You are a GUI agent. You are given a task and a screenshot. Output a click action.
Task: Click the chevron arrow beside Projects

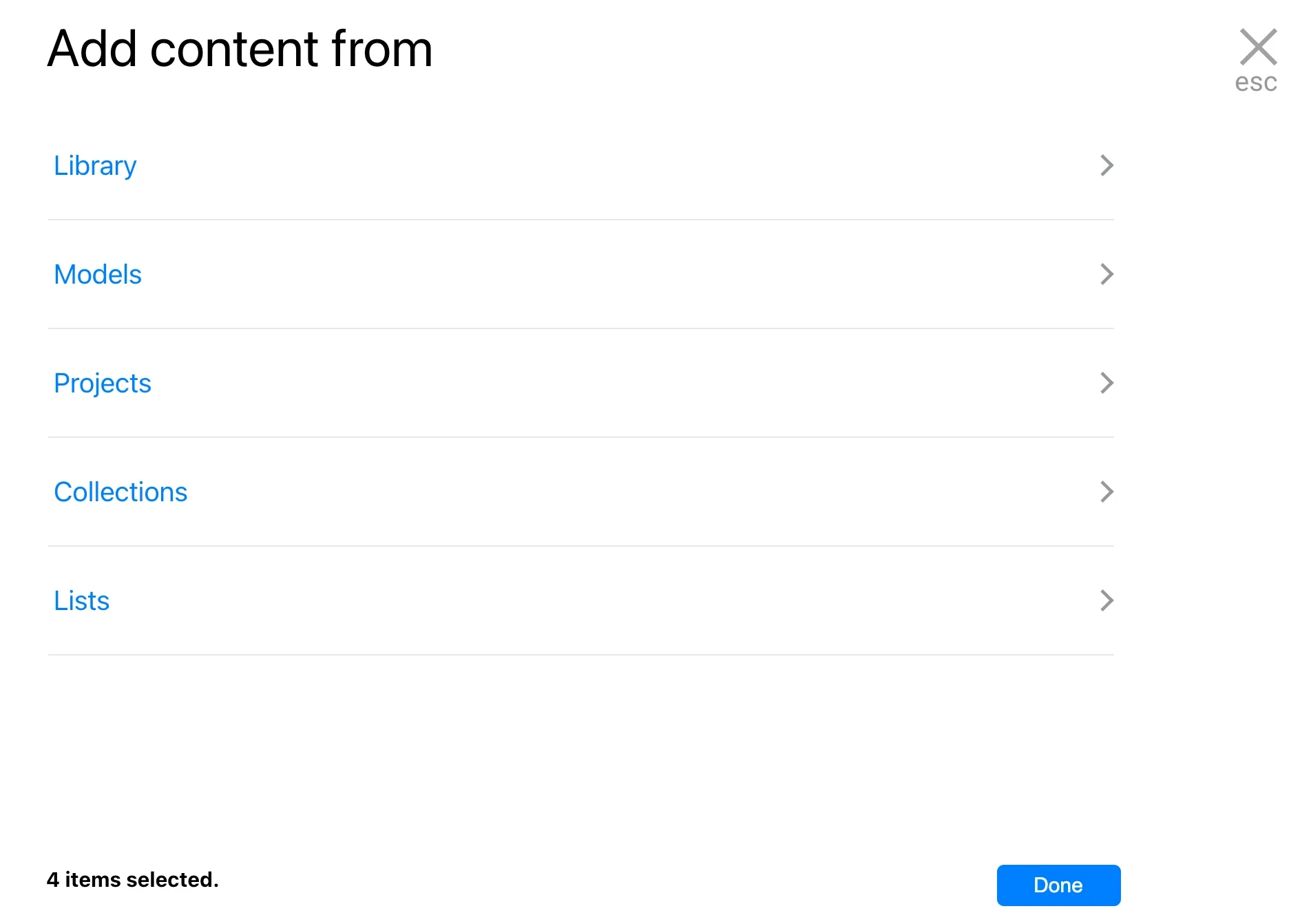pos(1107,383)
